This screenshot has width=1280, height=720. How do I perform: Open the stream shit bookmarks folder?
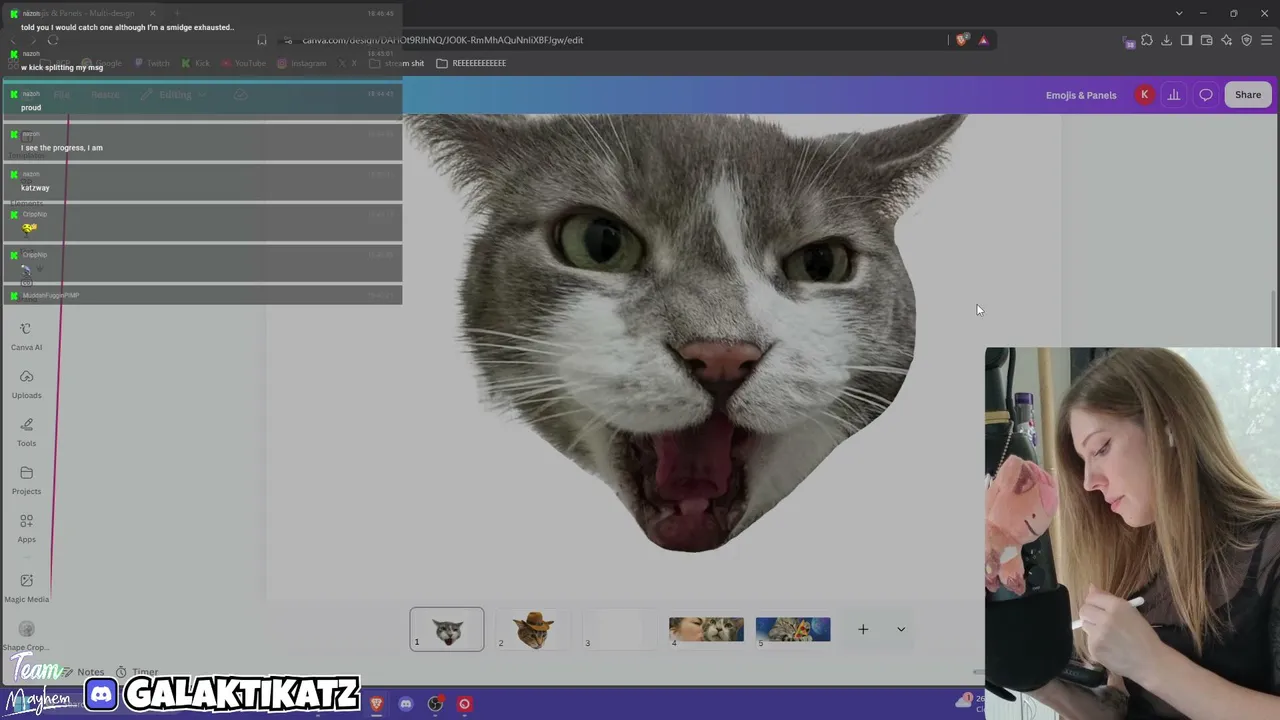(x=397, y=63)
